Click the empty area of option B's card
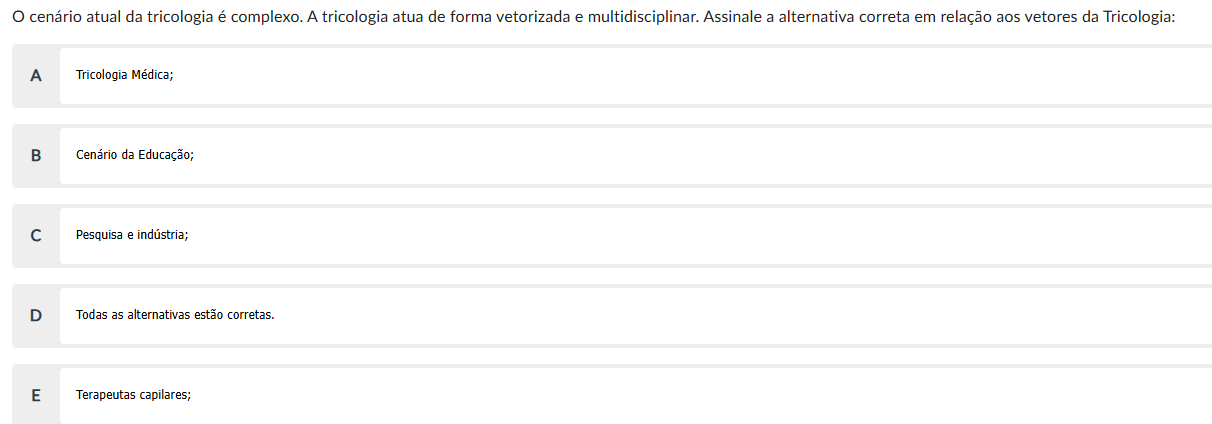 click(x=700, y=155)
